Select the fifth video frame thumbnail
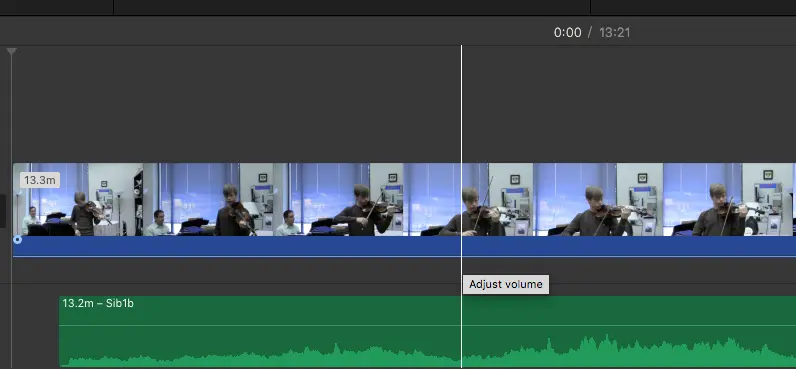This screenshot has width=796, height=369. pos(598,199)
